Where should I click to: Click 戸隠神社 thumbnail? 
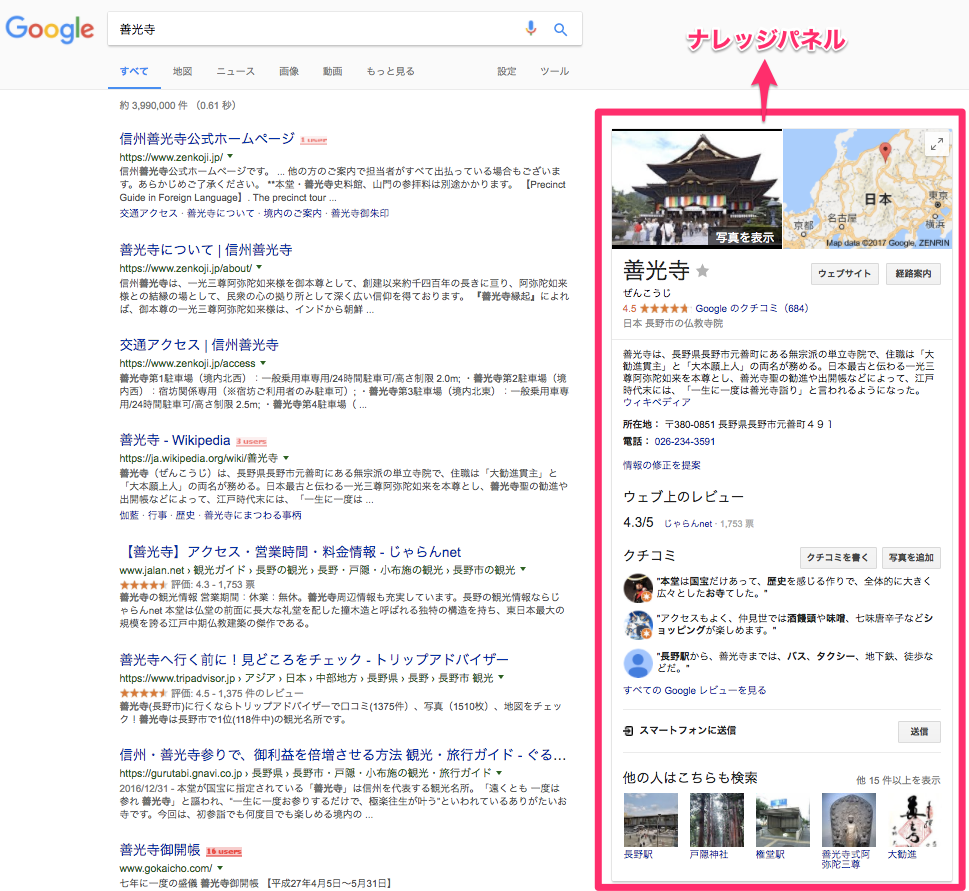click(716, 820)
